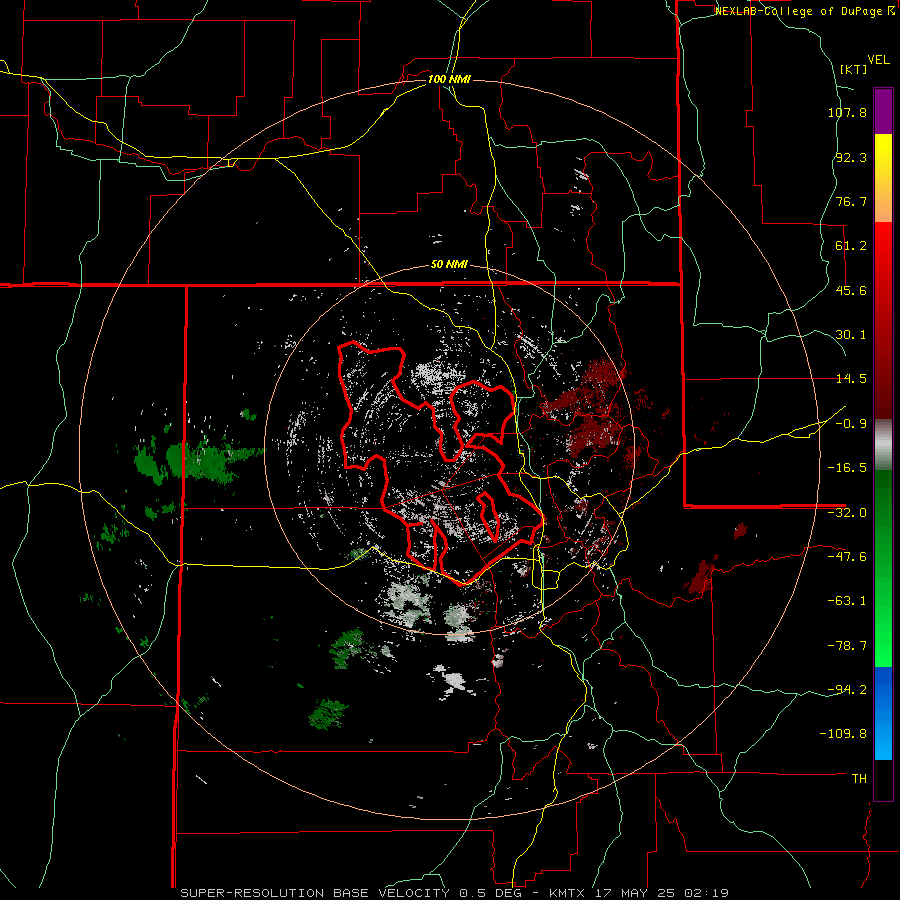Viewport: 900px width, 900px height.
Task: Select the -47.6 velocity scale value
Action: (x=847, y=557)
